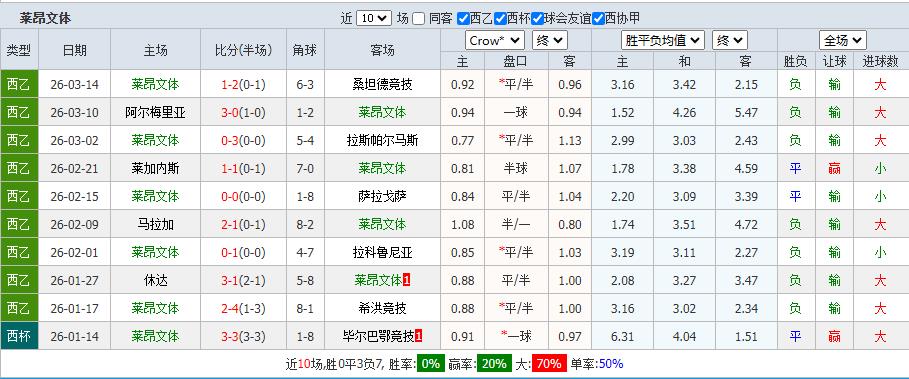Uncheck the 西协甲 filter checkbox
The width and height of the screenshot is (909, 379).
coord(599,19)
